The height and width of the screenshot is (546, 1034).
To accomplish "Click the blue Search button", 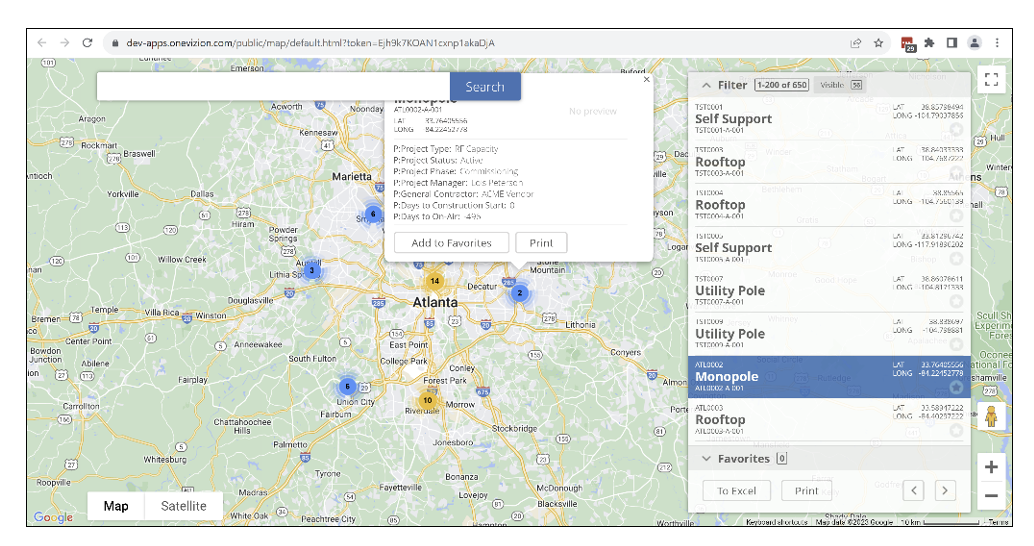I will pos(485,86).
